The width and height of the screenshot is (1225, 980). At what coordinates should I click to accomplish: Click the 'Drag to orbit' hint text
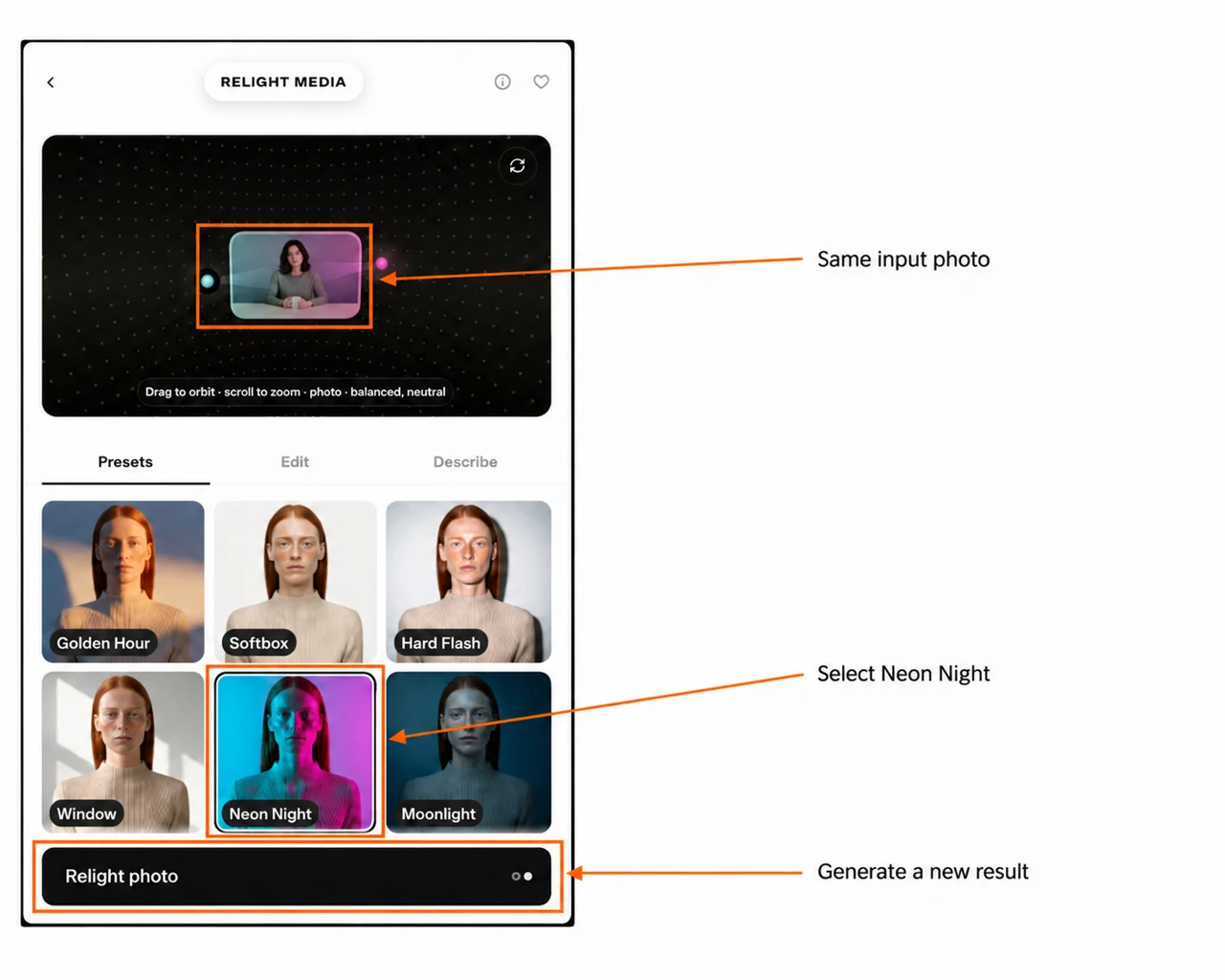[x=296, y=391]
